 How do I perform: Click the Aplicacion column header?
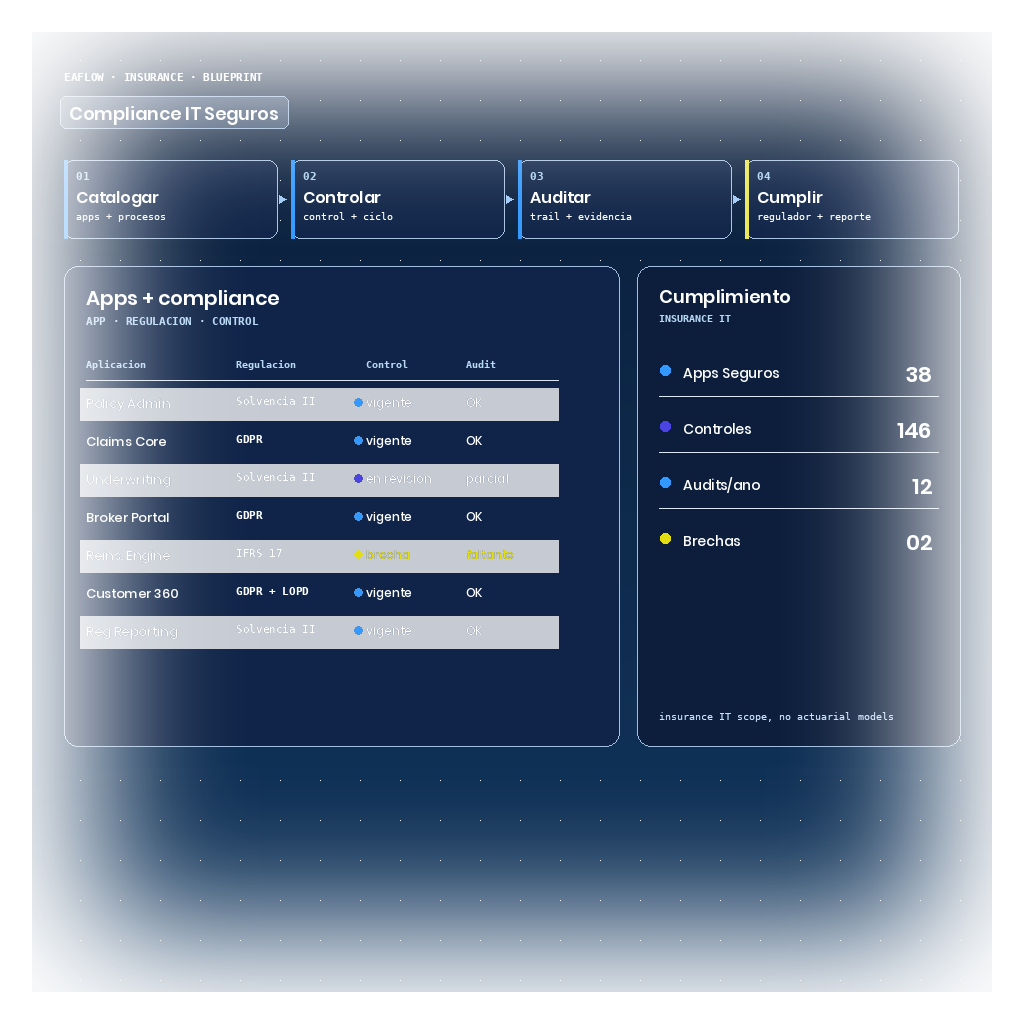click(x=116, y=364)
